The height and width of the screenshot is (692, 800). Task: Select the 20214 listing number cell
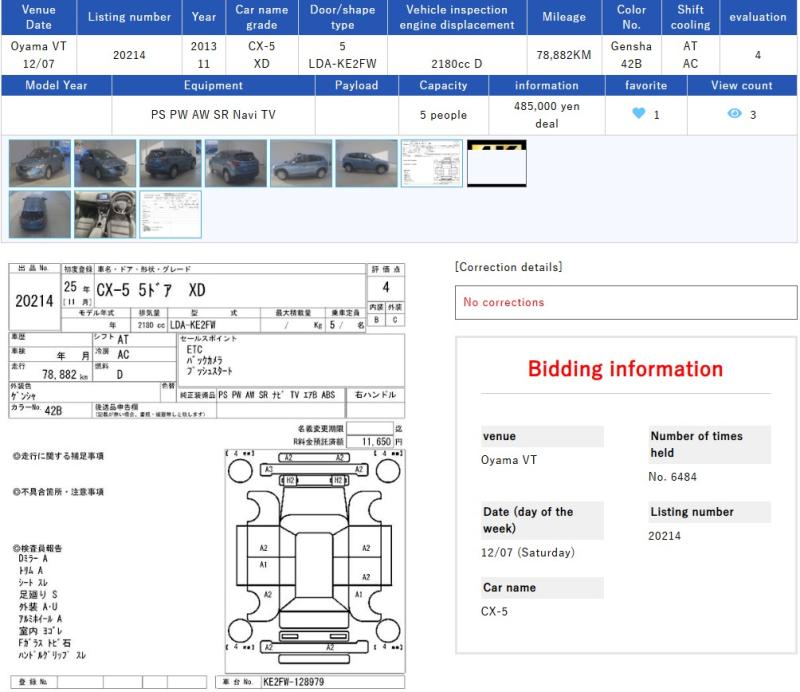point(129,55)
